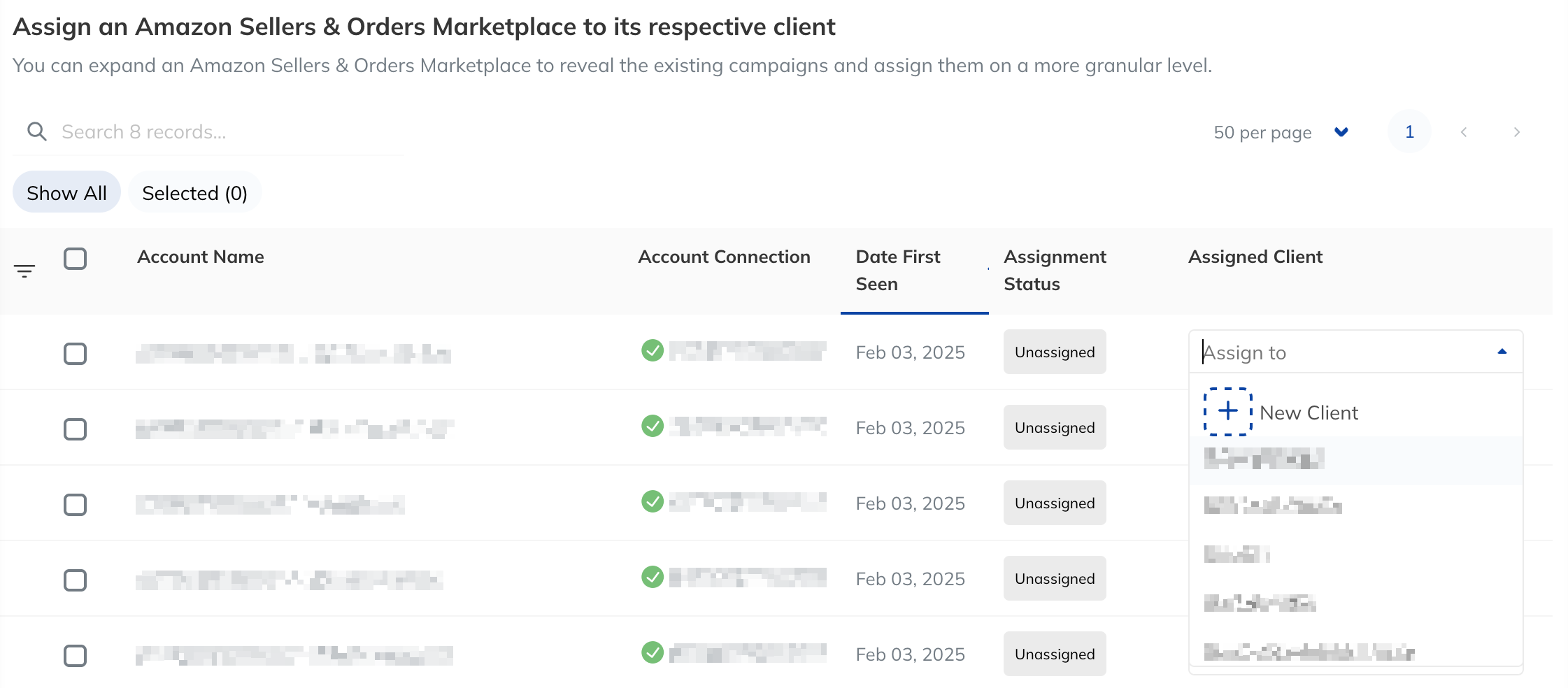Click the first row blurred account name
1568x688 pixels.
pos(293,354)
